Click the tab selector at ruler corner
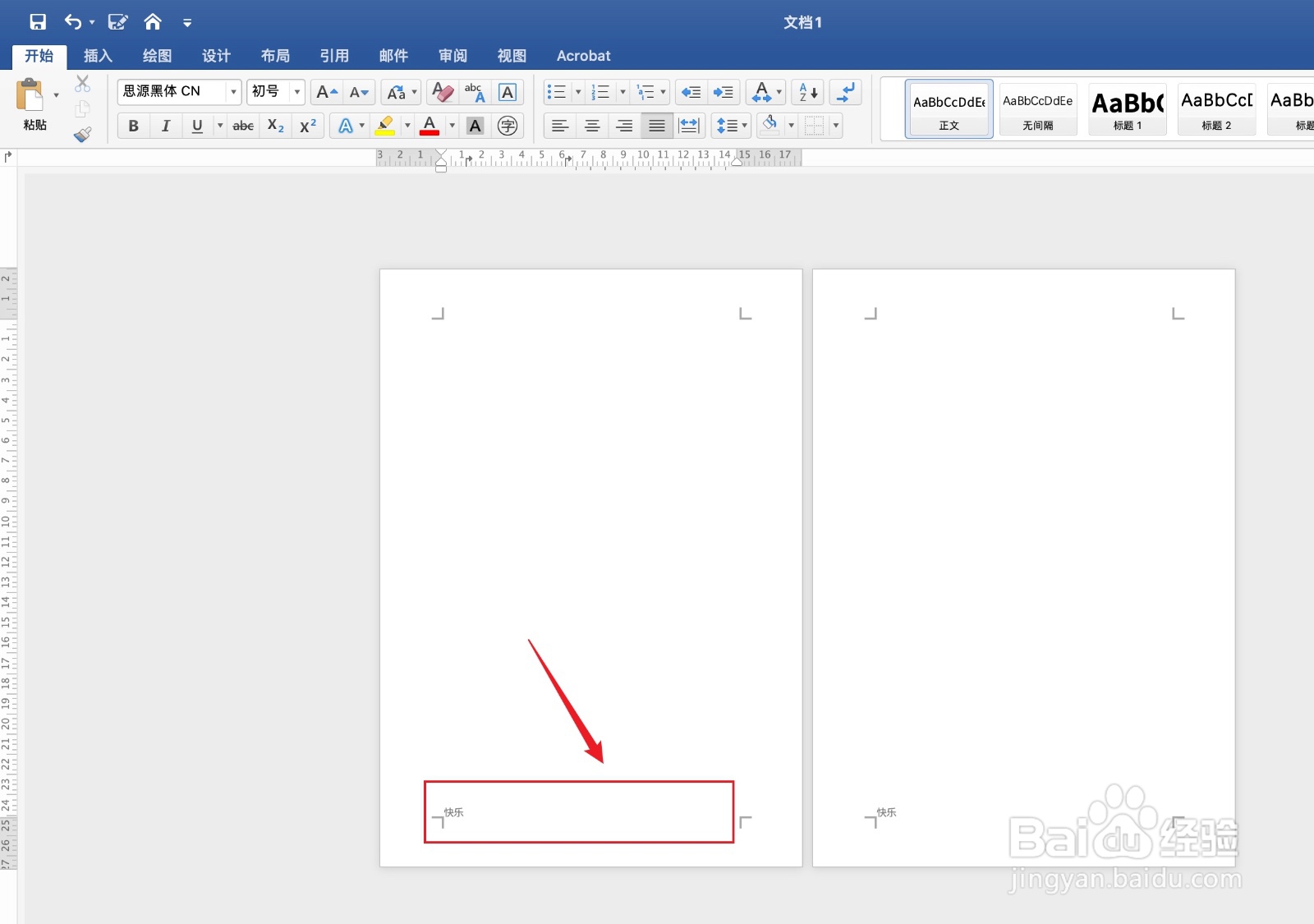 [8, 157]
